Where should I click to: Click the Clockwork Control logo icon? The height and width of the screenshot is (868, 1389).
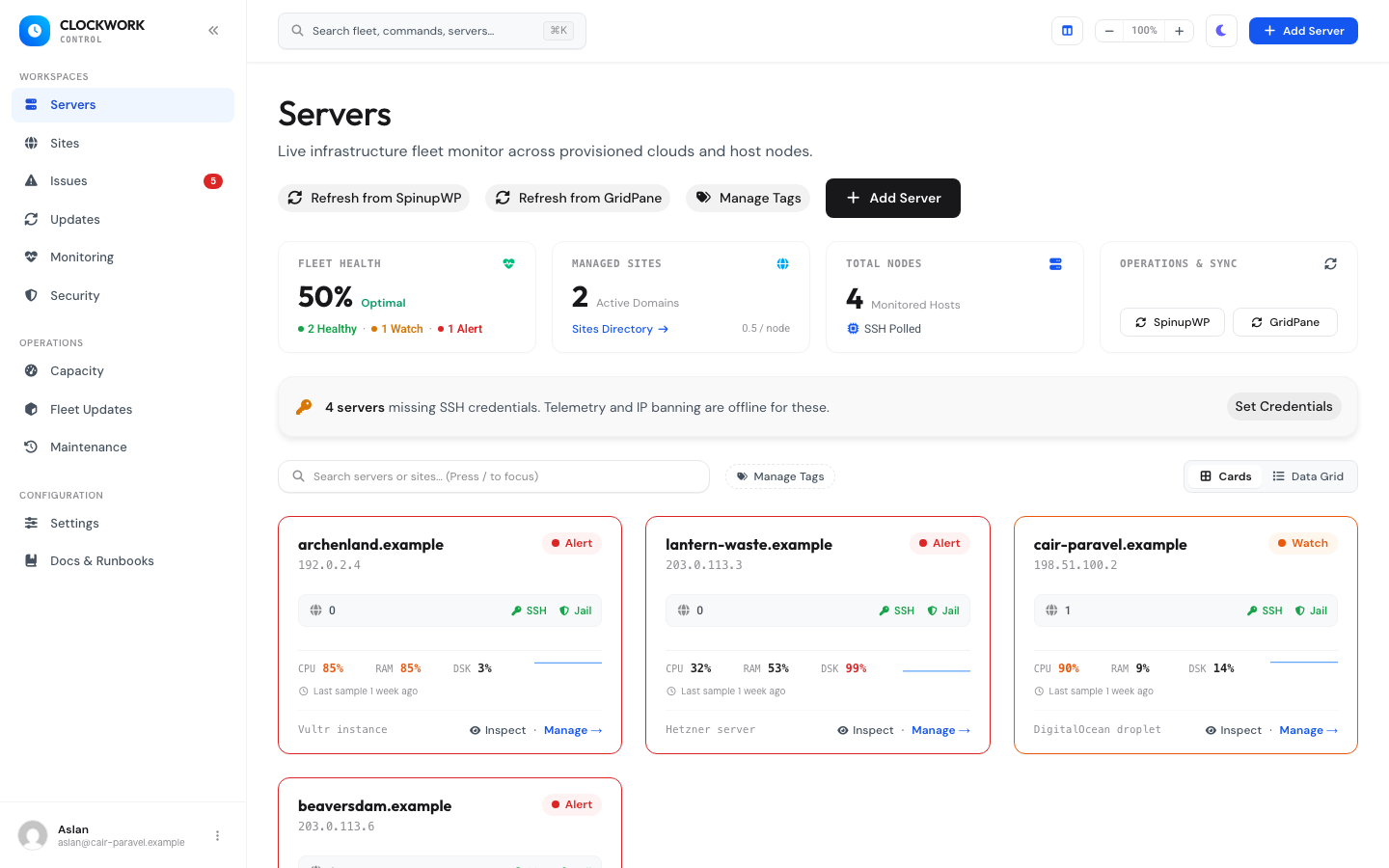(35, 31)
